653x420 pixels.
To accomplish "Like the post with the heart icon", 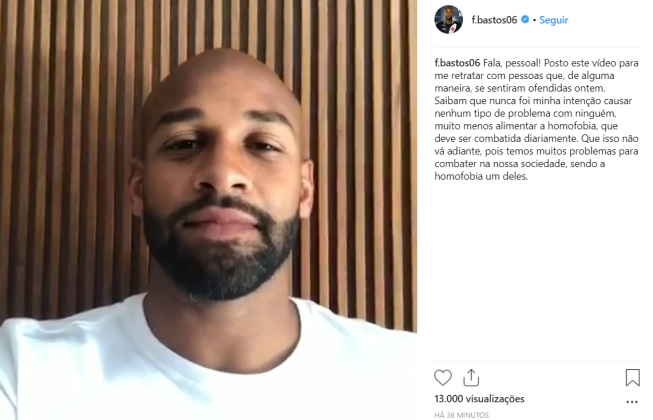I will 443,378.
